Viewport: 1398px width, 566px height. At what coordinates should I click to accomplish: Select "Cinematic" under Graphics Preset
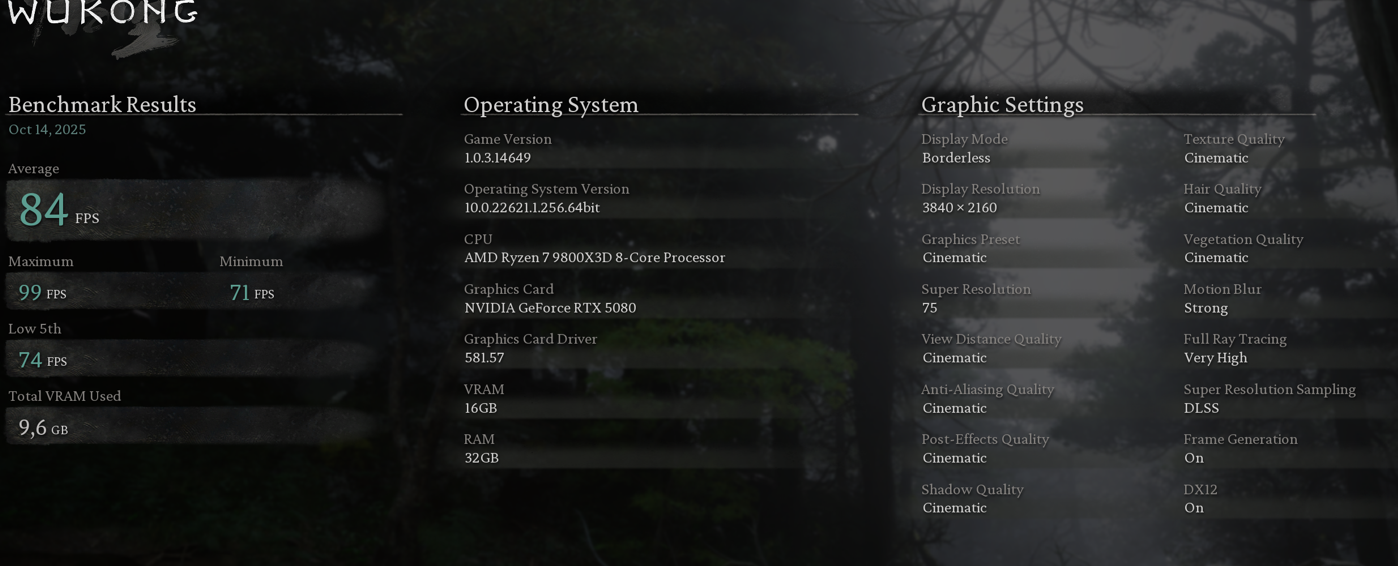click(954, 258)
